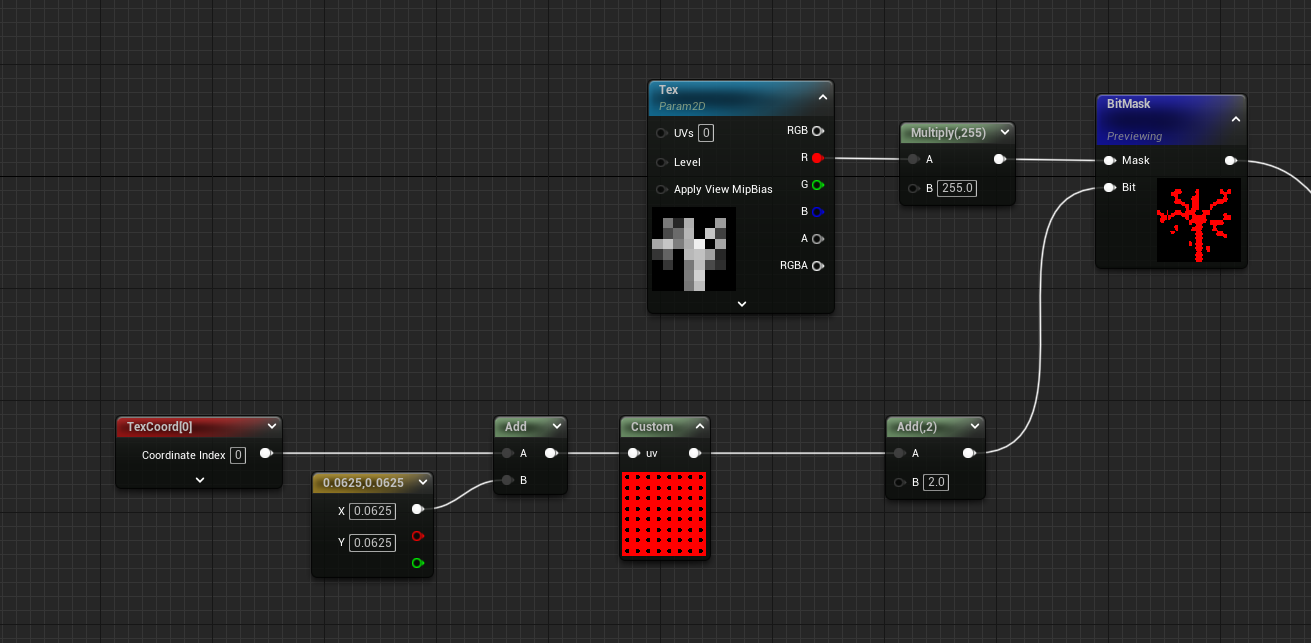Click the blue B output pin on Tex
Image resolution: width=1311 pixels, height=643 pixels.
coord(817,212)
